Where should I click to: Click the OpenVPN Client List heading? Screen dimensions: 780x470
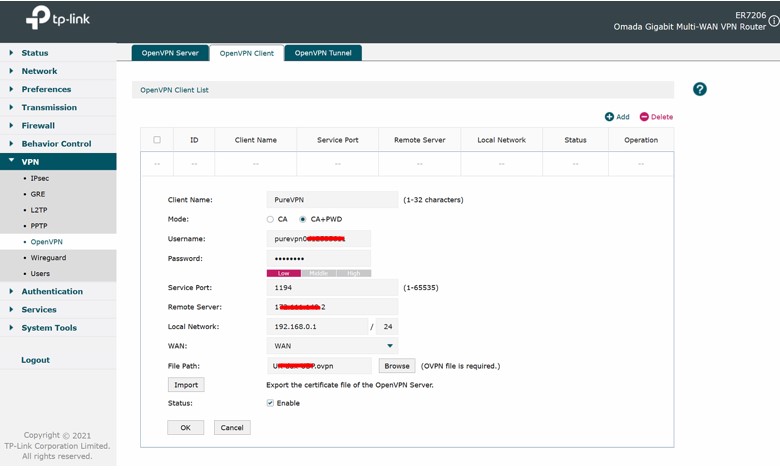(175, 90)
